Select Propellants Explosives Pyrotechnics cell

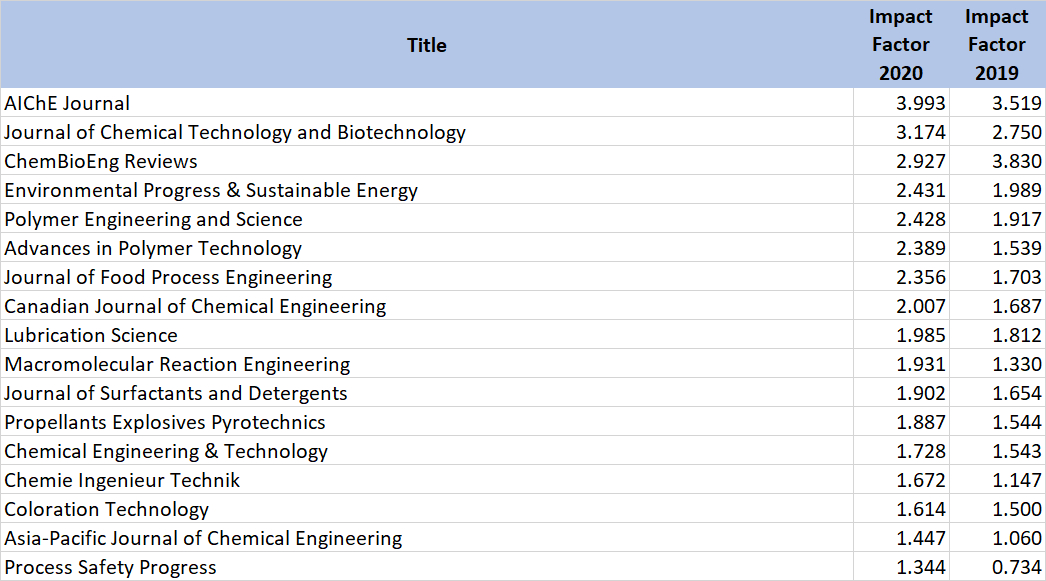tap(165, 422)
